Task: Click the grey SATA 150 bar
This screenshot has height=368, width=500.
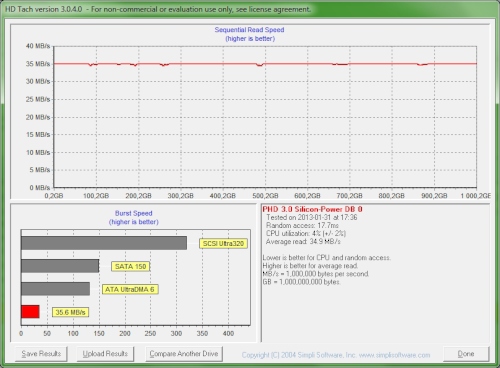Action: 60,266
